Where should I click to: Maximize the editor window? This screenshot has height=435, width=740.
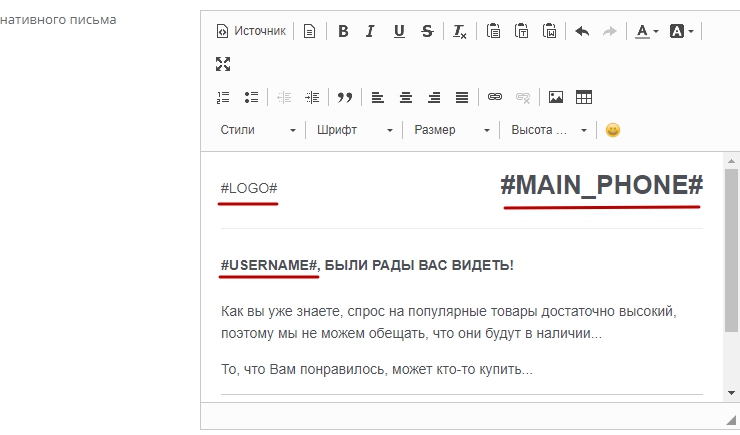(223, 64)
